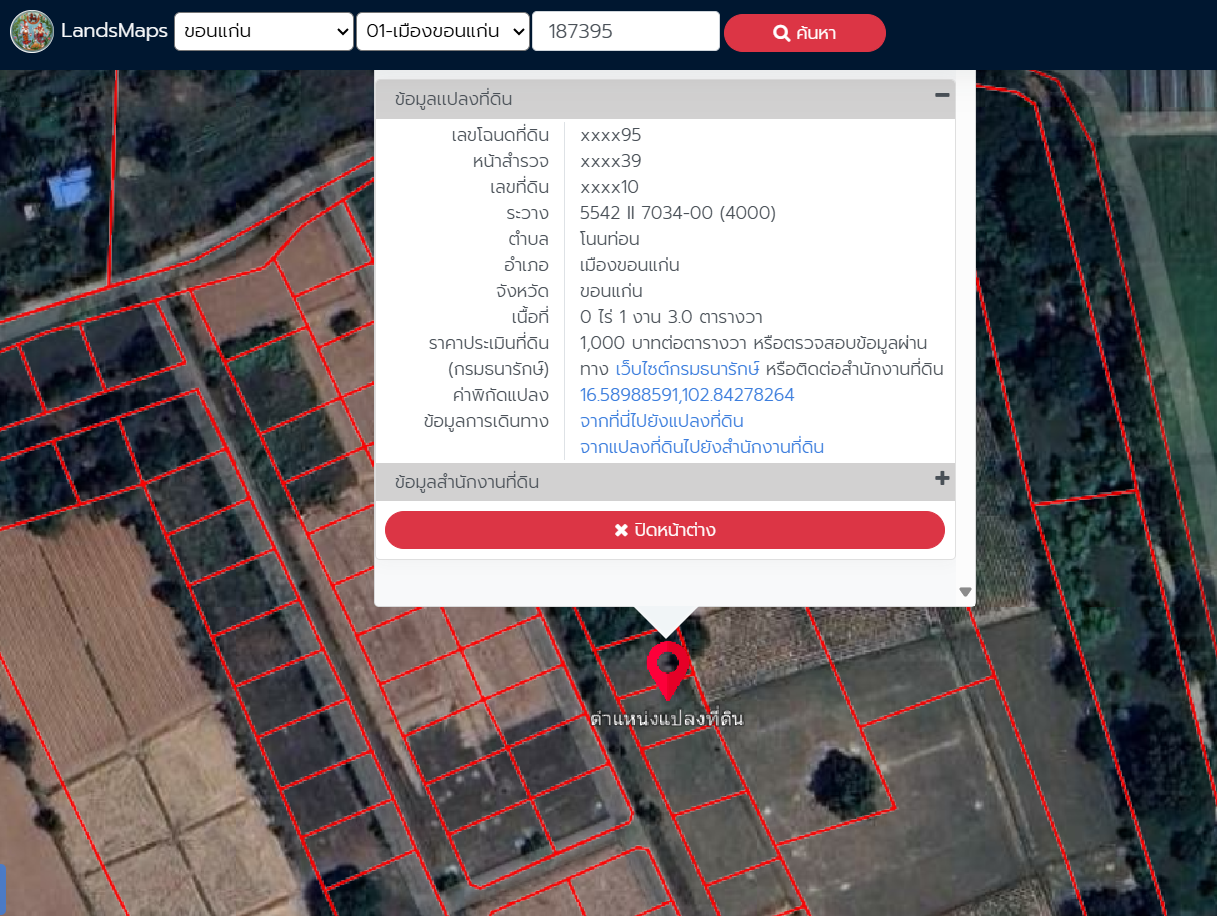Viewport: 1217px width, 916px height.
Task: Close the popup with ปิดหน้าต่าง button
Action: pos(664,530)
